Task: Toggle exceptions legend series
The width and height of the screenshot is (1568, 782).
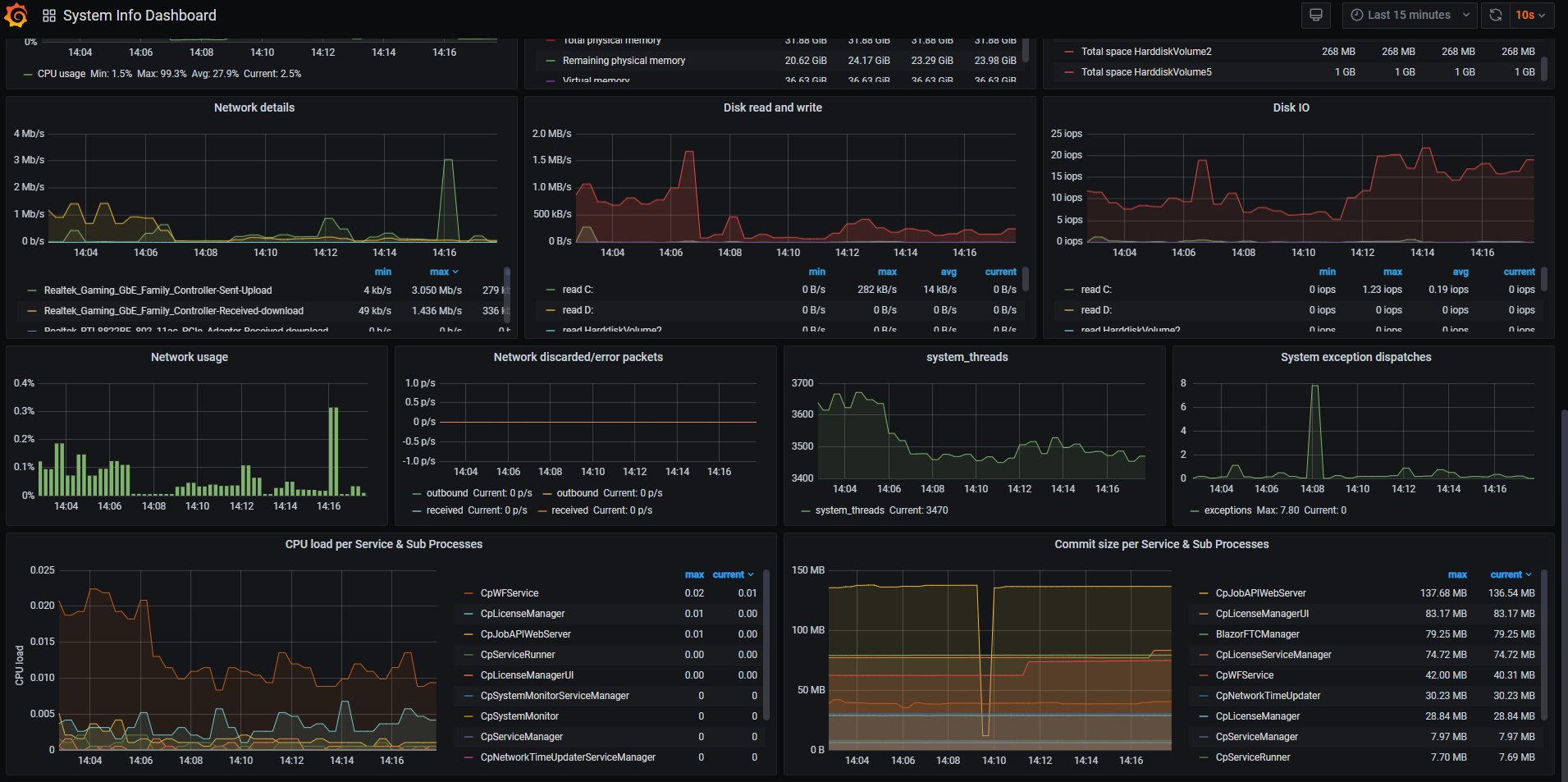Action: [1227, 510]
